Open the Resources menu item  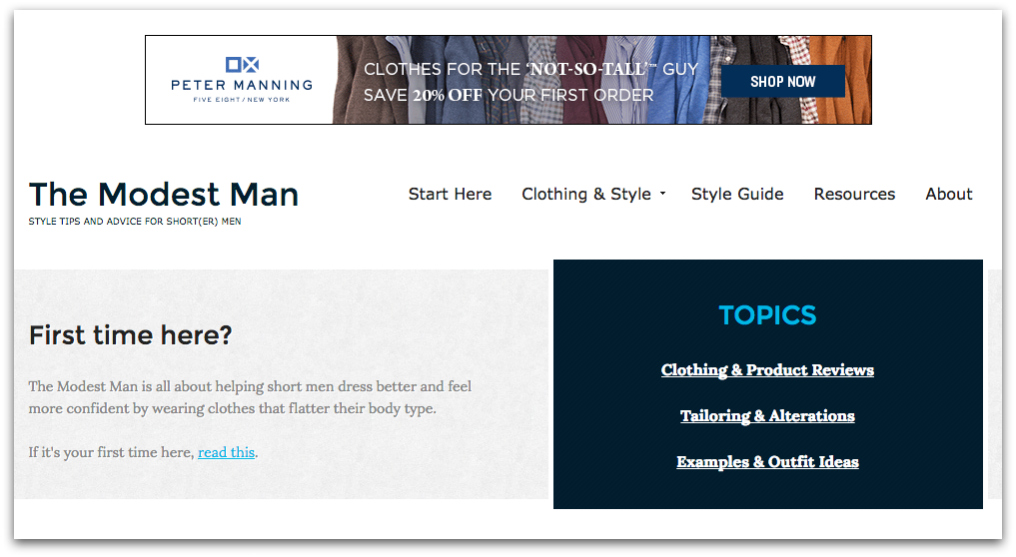[x=854, y=194]
